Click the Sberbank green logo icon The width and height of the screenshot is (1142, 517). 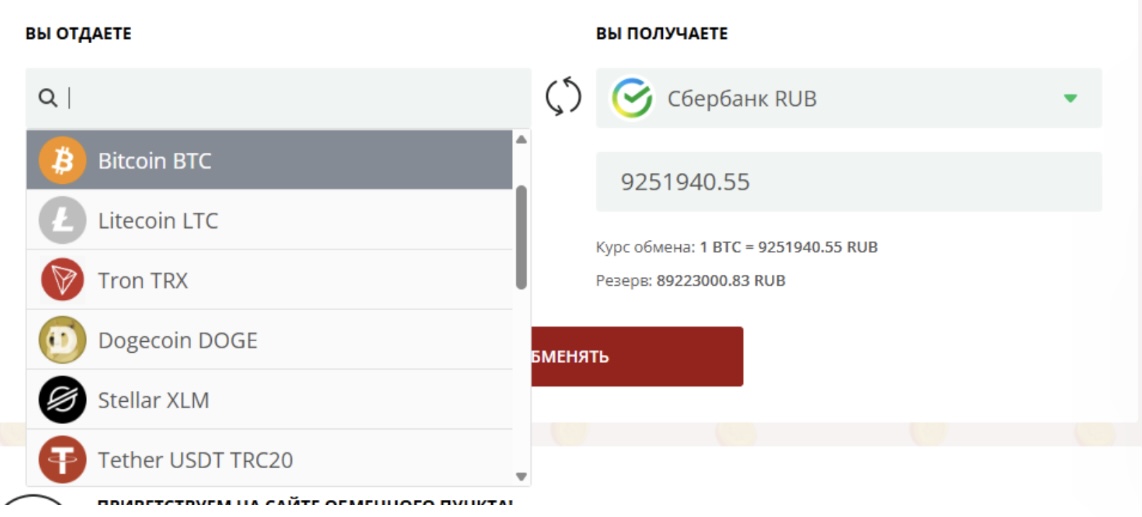pos(631,98)
